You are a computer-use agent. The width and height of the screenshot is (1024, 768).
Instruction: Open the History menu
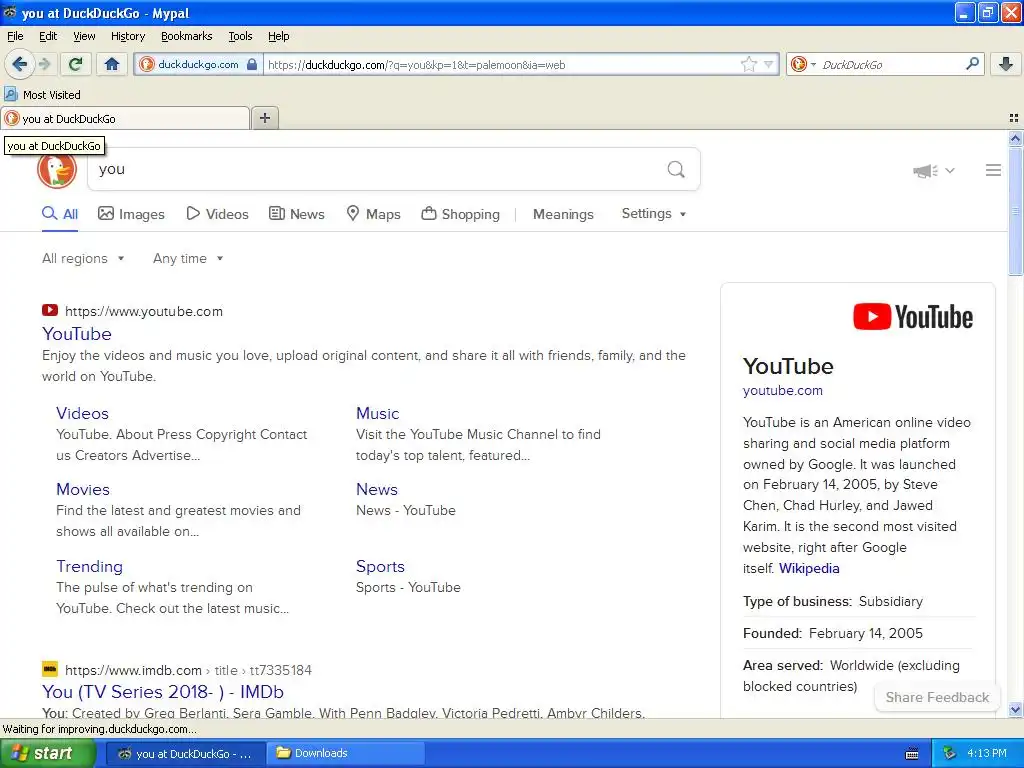point(127,36)
